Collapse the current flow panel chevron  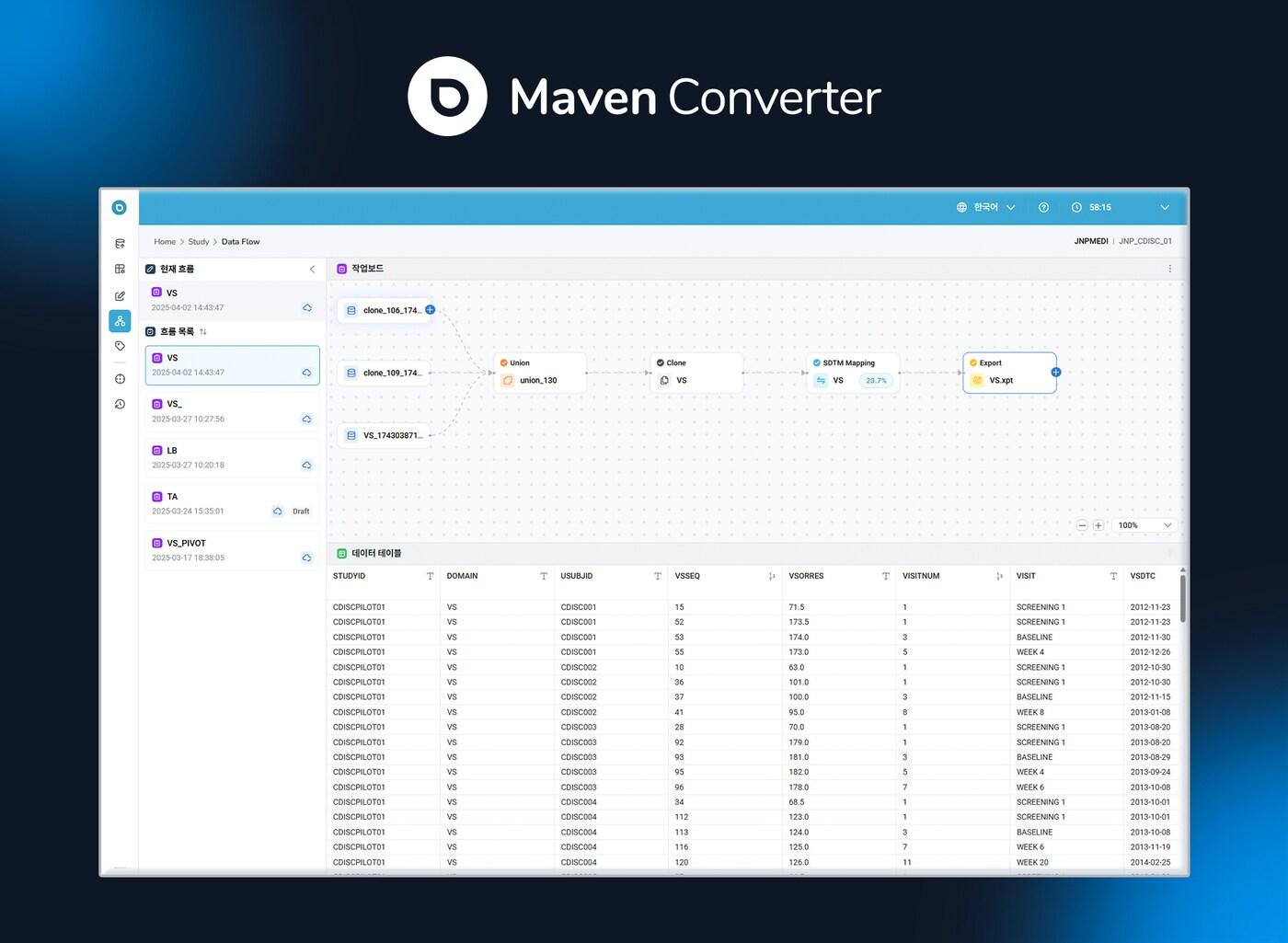(312, 270)
